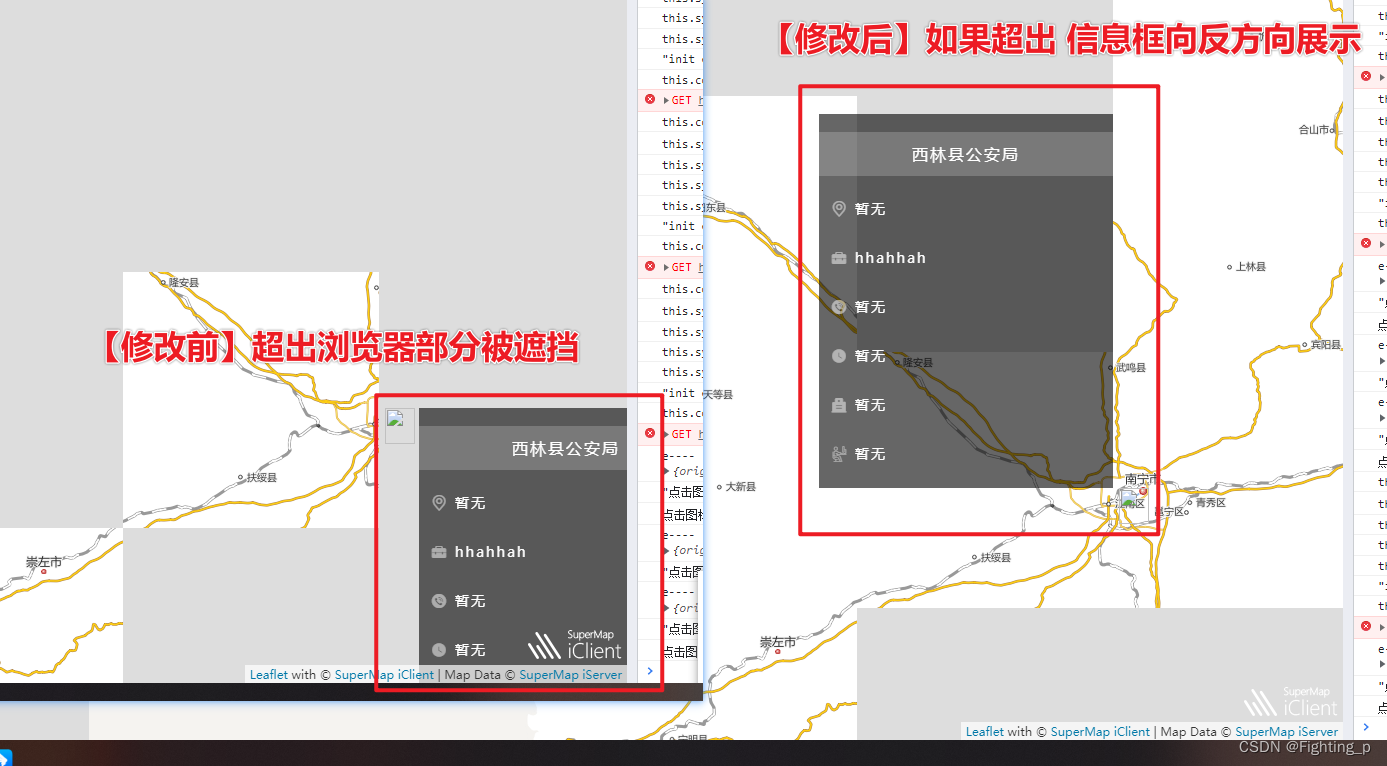Screen dimensions: 1387x766
Task: Open SuperMap iClient link on right map
Action: pos(1100,732)
